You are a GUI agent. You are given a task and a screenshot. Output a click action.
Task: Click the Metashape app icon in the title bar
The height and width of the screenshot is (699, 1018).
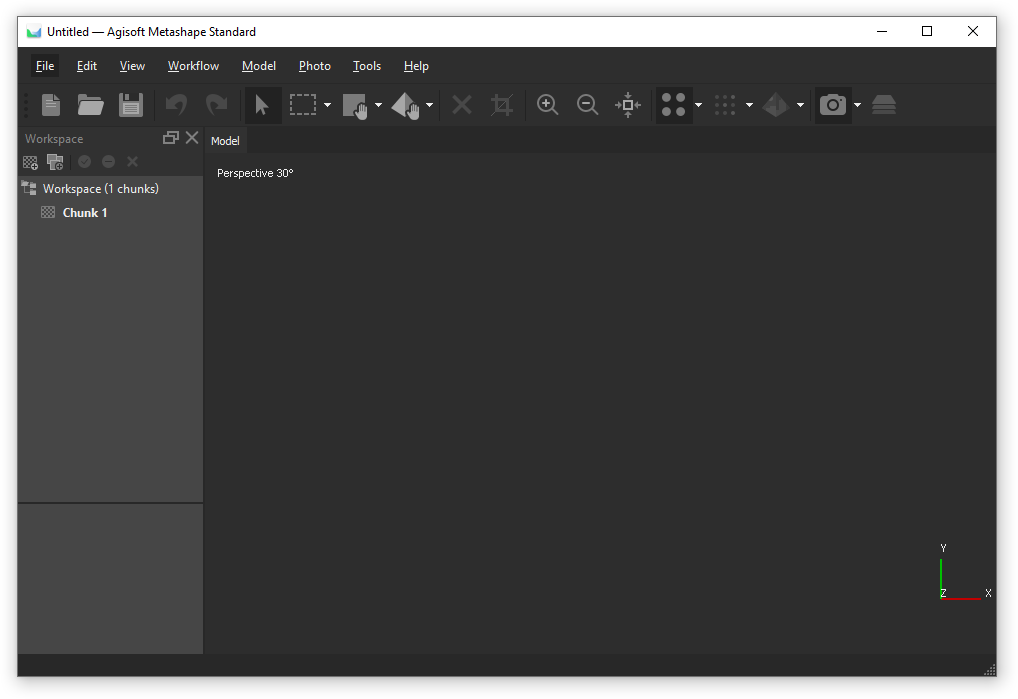click(34, 32)
